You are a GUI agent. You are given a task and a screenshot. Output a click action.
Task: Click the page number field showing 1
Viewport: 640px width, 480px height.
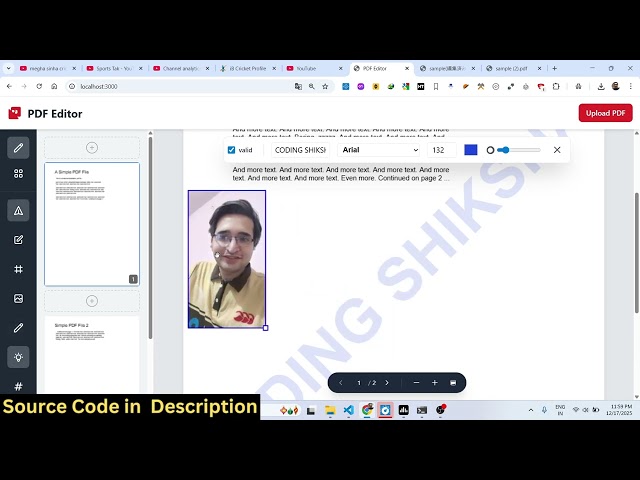(359, 383)
